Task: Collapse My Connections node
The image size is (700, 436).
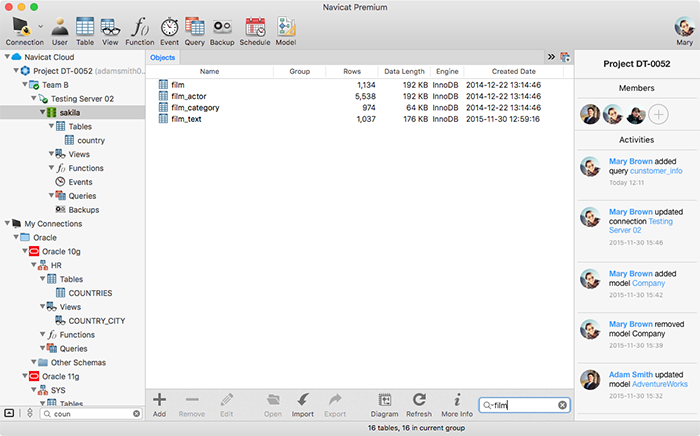Action: (7, 223)
